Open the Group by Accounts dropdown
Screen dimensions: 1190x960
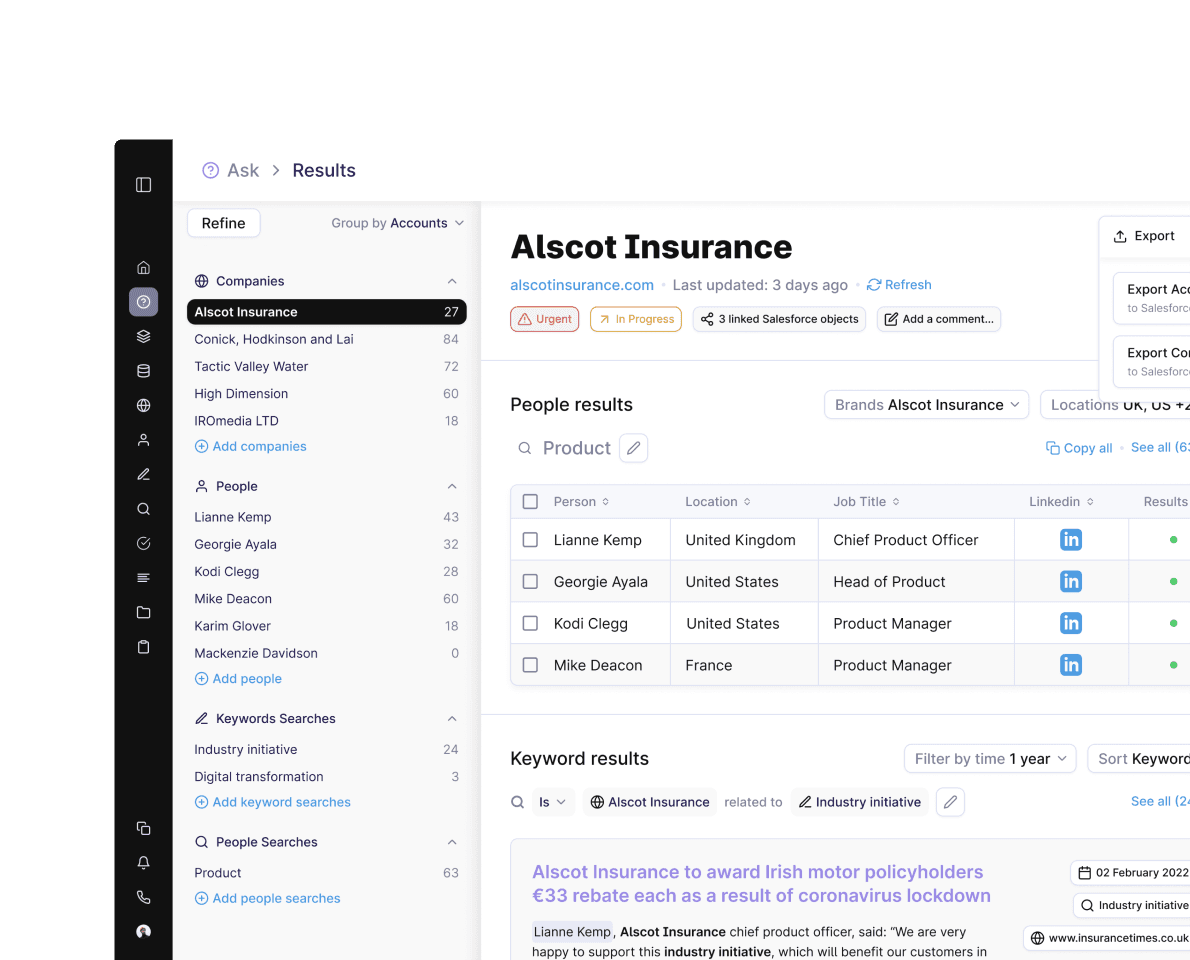(x=398, y=223)
